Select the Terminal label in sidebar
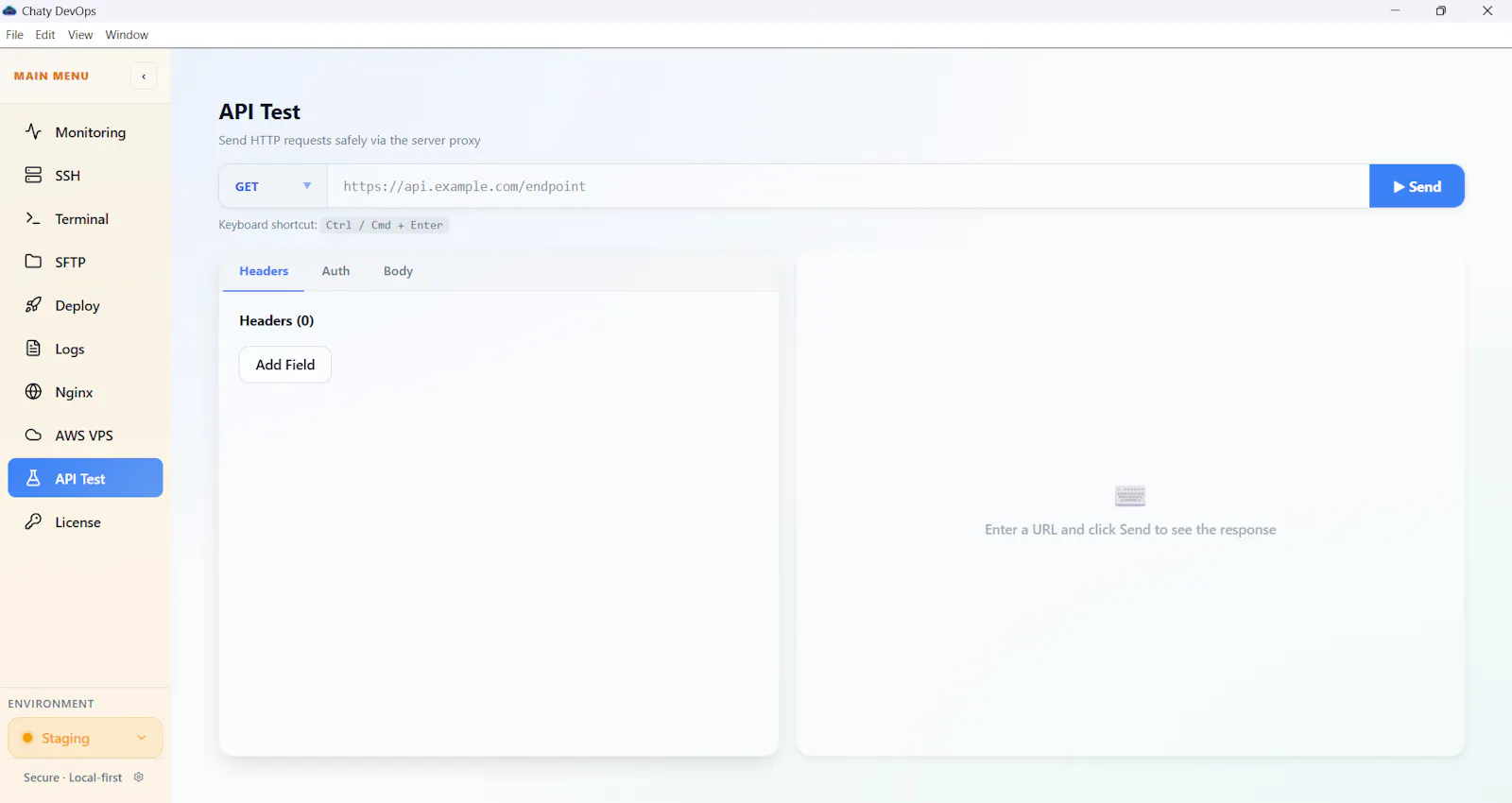1512x803 pixels. tap(82, 219)
